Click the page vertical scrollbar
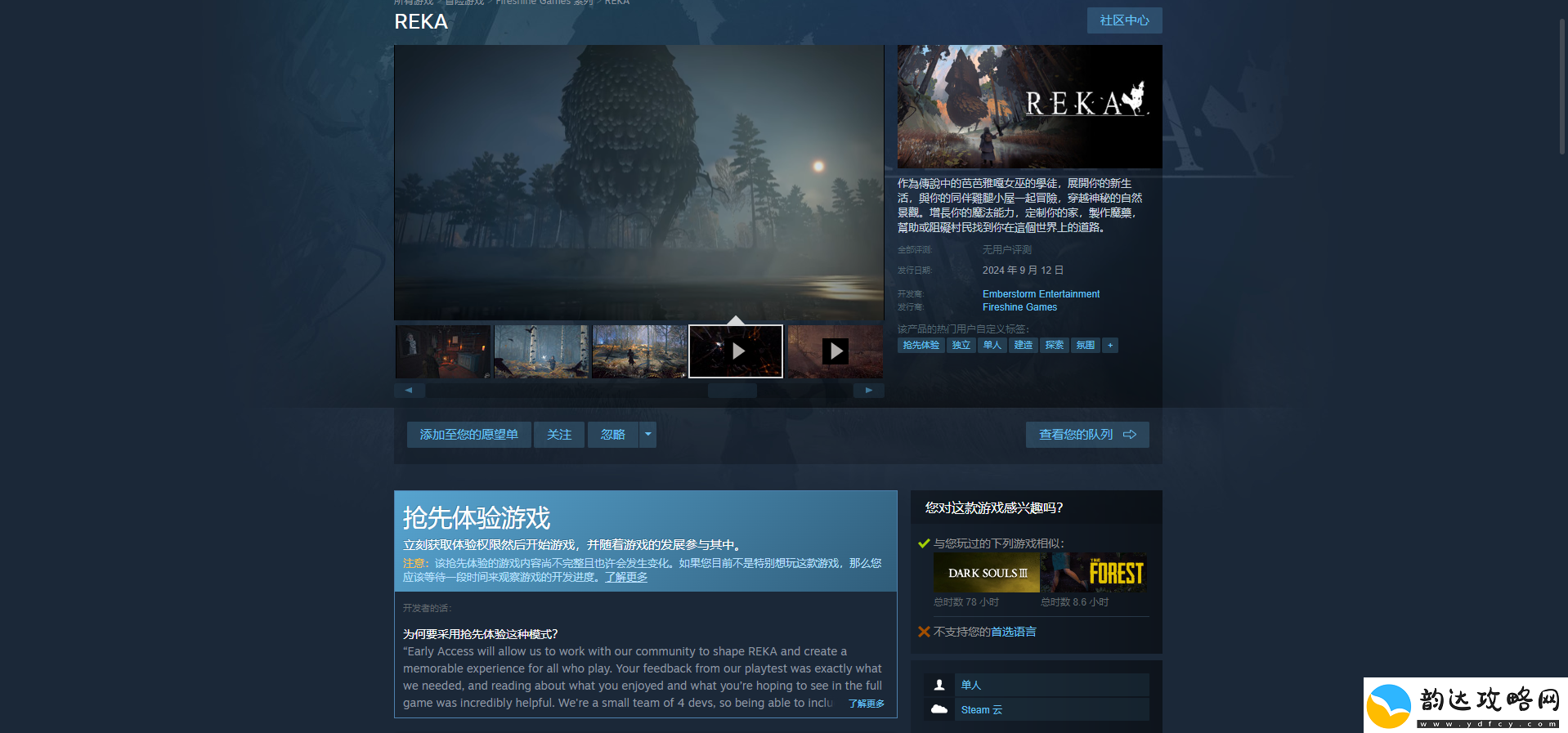 1562,86
